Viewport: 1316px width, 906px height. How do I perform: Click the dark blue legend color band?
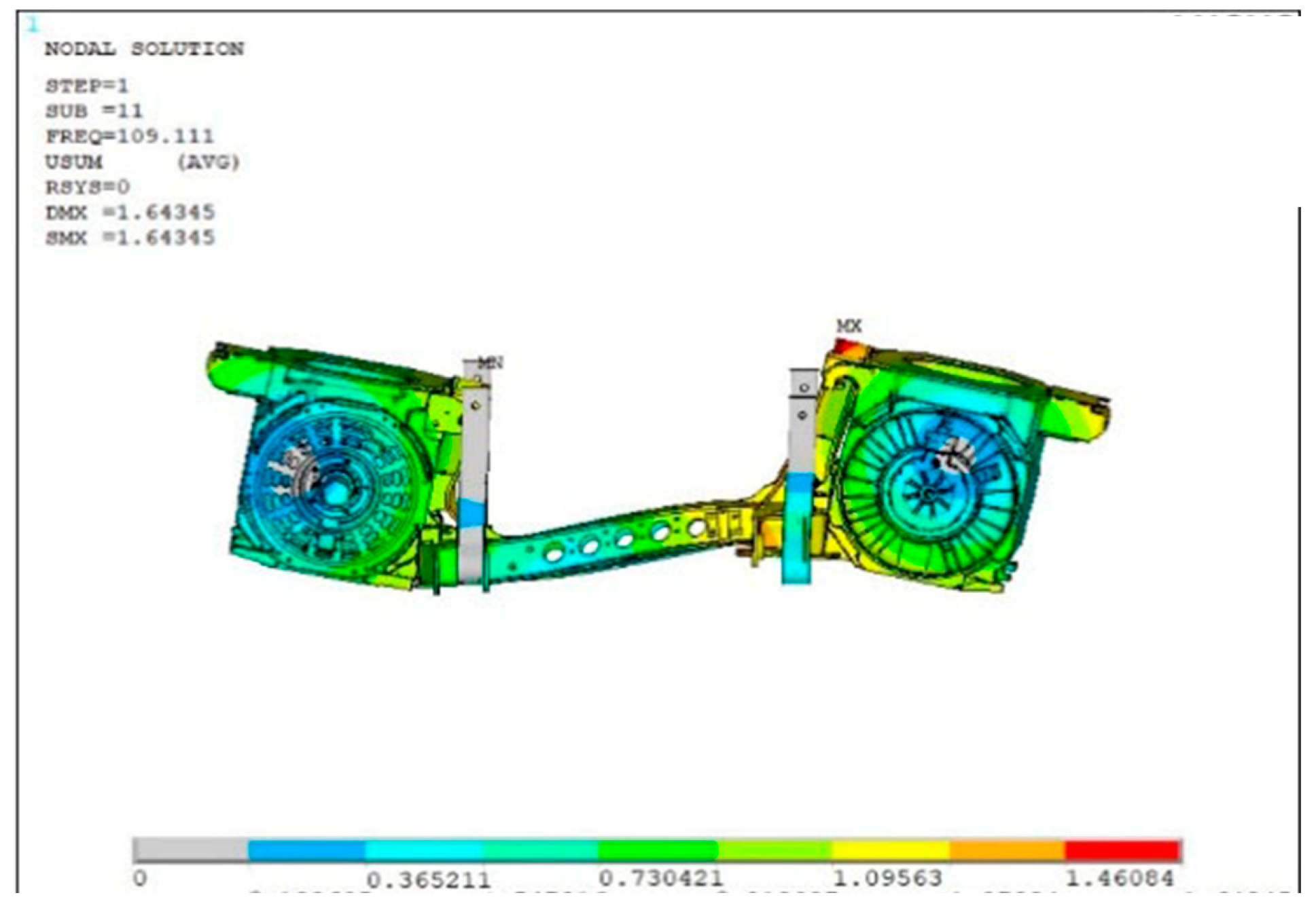click(x=307, y=850)
